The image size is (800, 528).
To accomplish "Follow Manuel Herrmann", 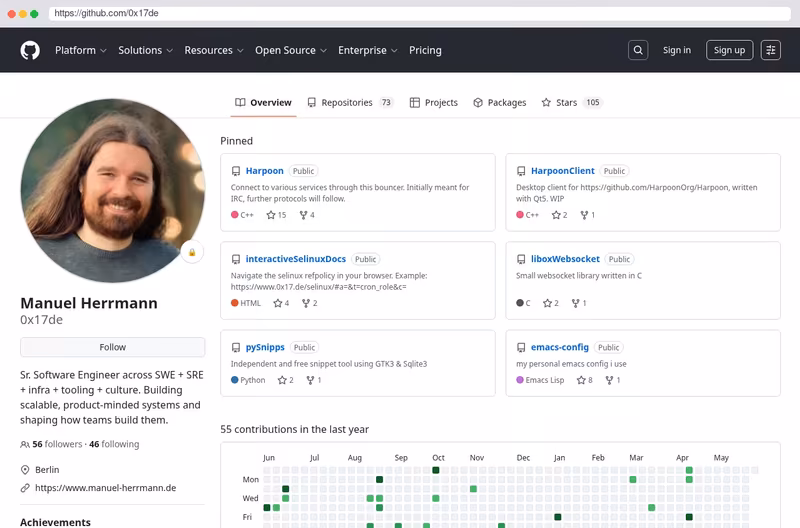I will (x=113, y=347).
